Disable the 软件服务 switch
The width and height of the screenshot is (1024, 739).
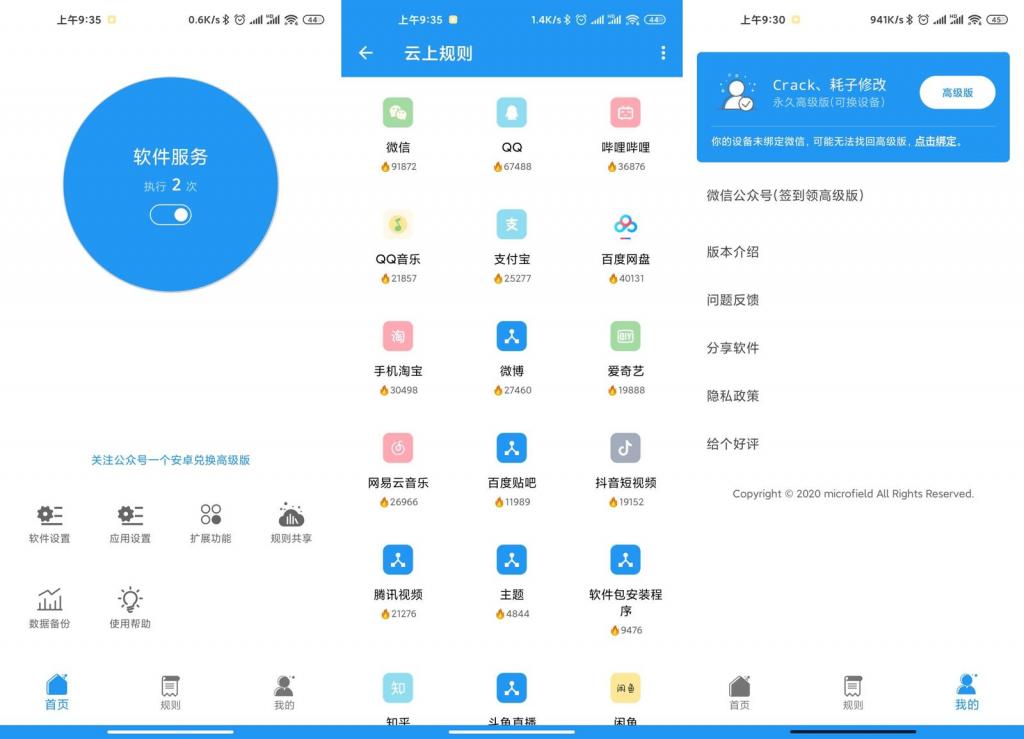pos(170,214)
